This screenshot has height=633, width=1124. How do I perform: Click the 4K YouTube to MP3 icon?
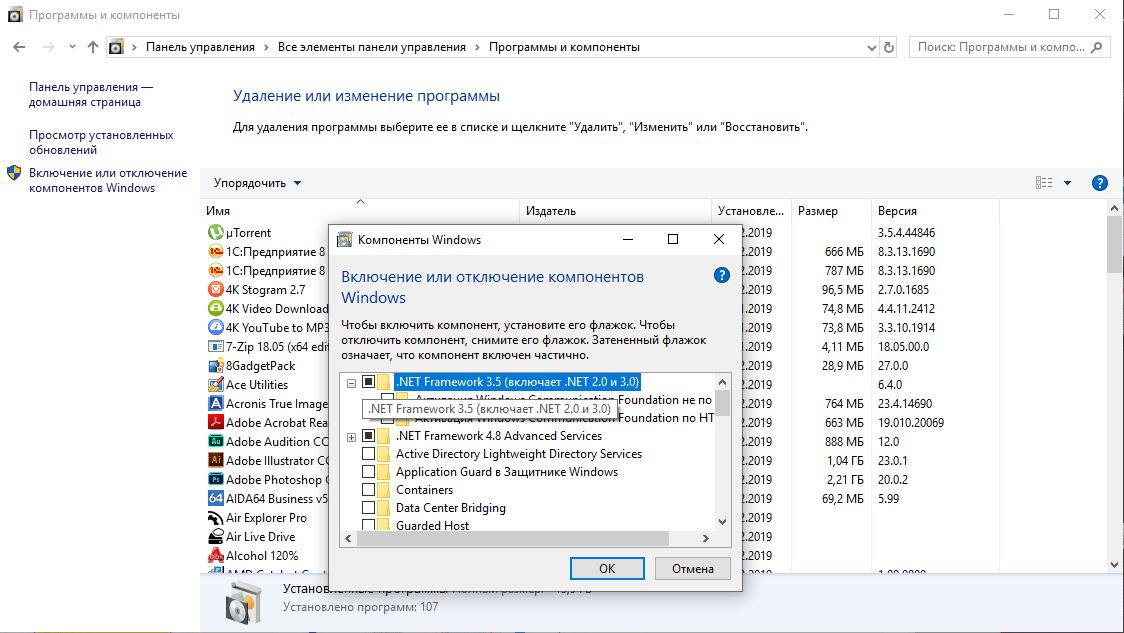click(x=215, y=328)
